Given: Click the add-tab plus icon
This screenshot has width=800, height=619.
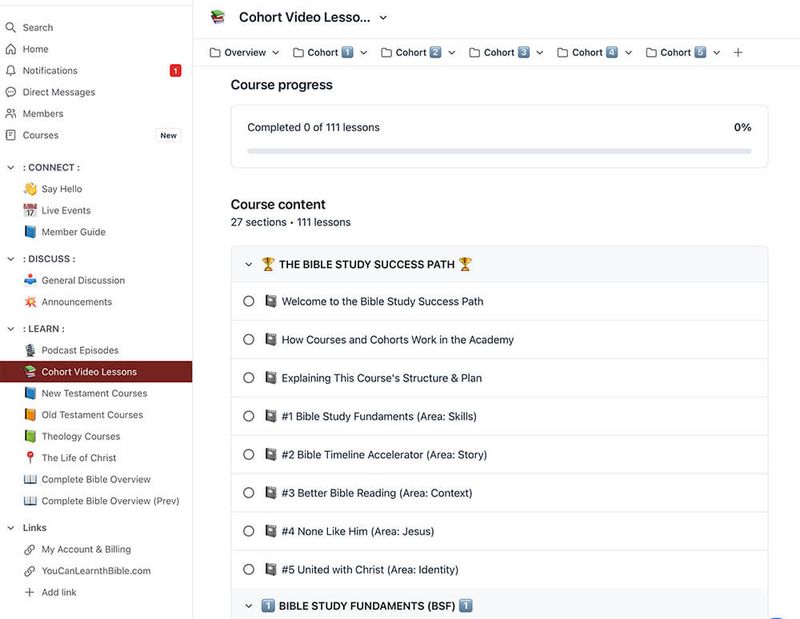Looking at the screenshot, I should (x=738, y=53).
